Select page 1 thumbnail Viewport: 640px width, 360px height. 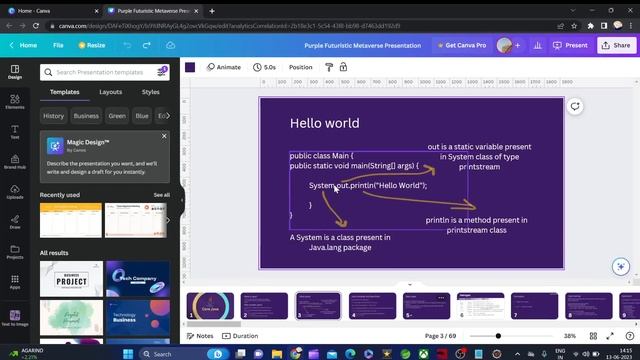click(x=210, y=306)
